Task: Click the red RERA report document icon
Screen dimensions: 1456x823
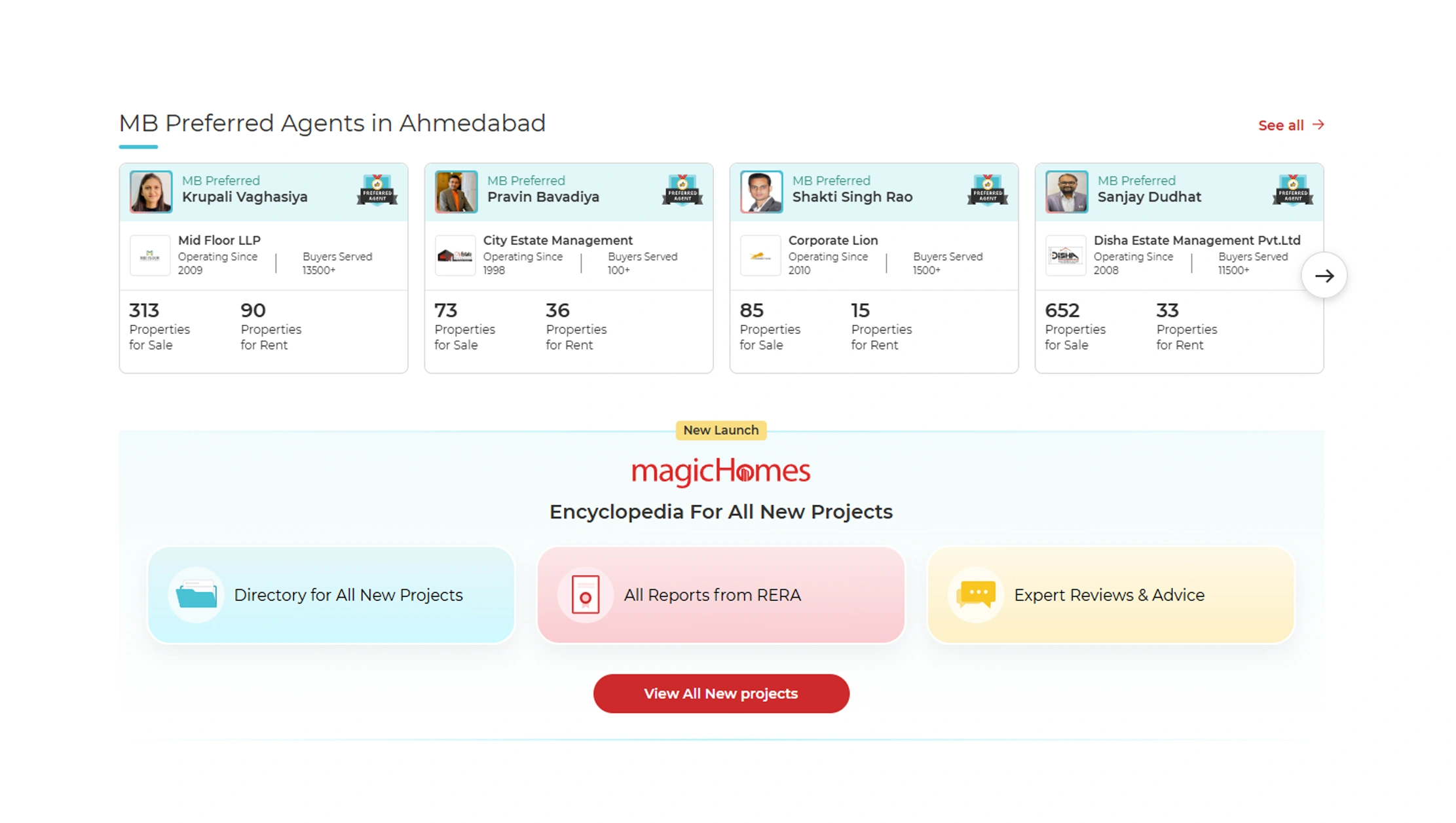Action: coord(585,594)
